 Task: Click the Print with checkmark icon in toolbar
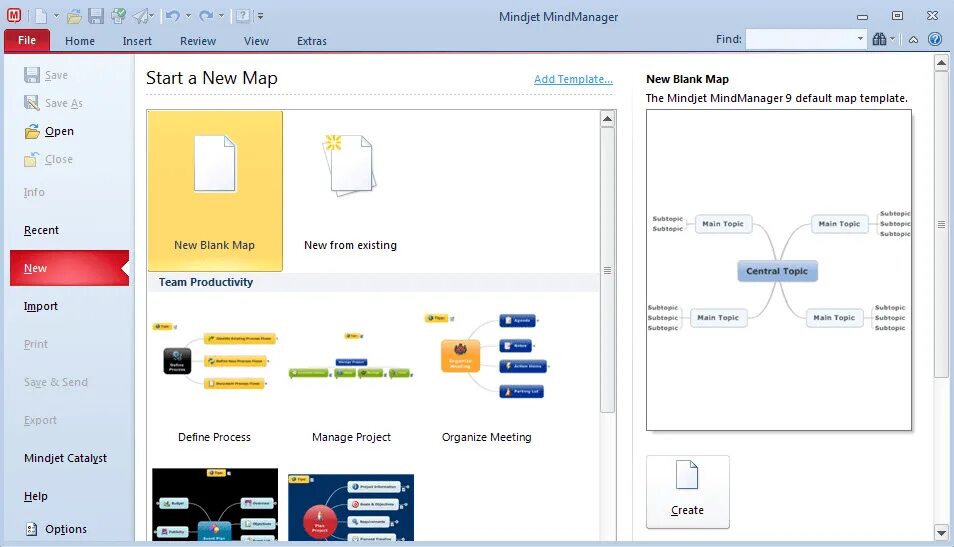[118, 16]
